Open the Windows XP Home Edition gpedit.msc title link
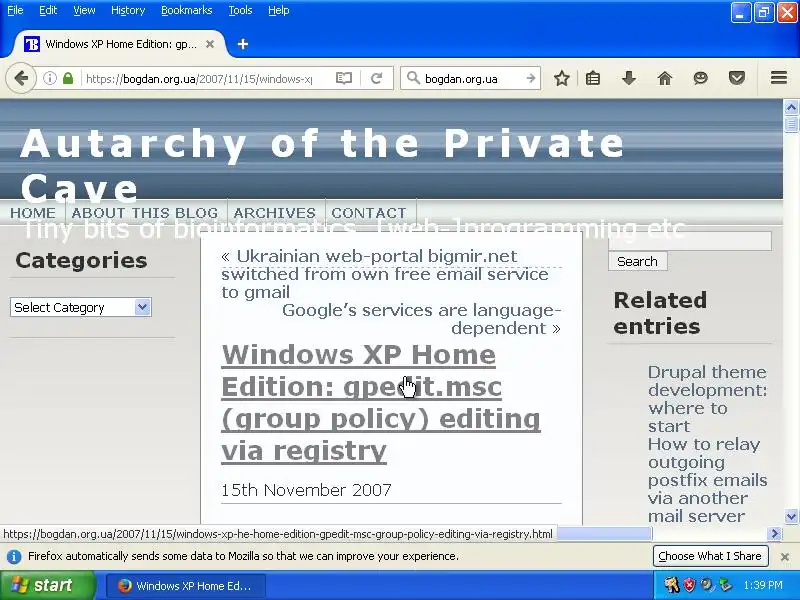The image size is (800, 600). (381, 403)
